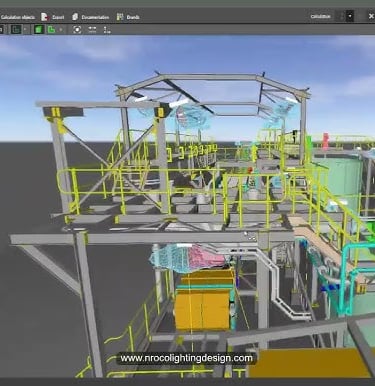This screenshot has height=386, width=375.
Task: Open the nrocolightingdesign.com website link
Action: (186, 358)
